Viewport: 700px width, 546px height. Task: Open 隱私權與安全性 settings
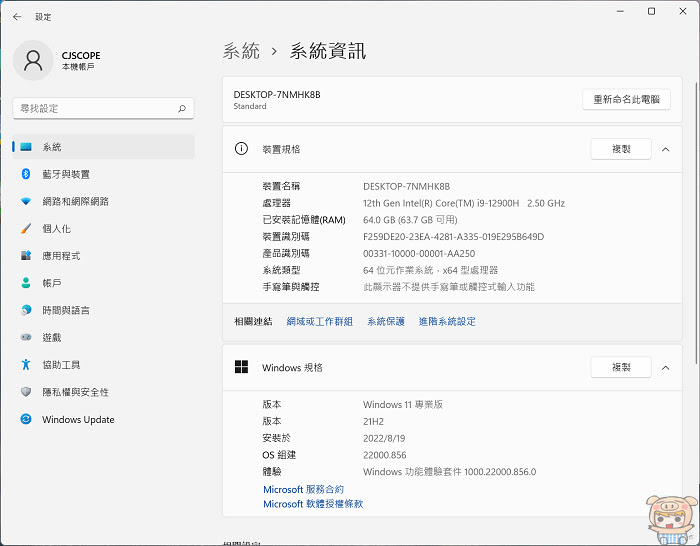pos(104,392)
